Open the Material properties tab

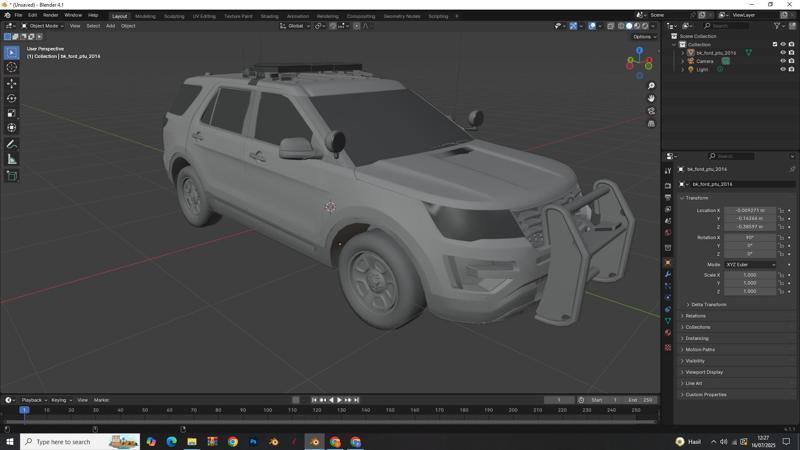click(668, 333)
